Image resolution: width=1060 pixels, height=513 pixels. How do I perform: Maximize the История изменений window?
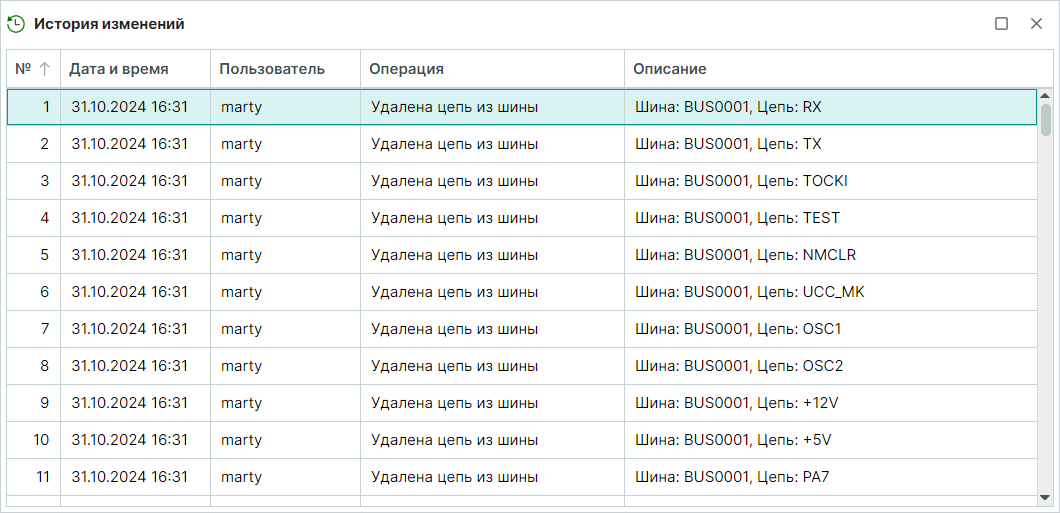click(1001, 24)
